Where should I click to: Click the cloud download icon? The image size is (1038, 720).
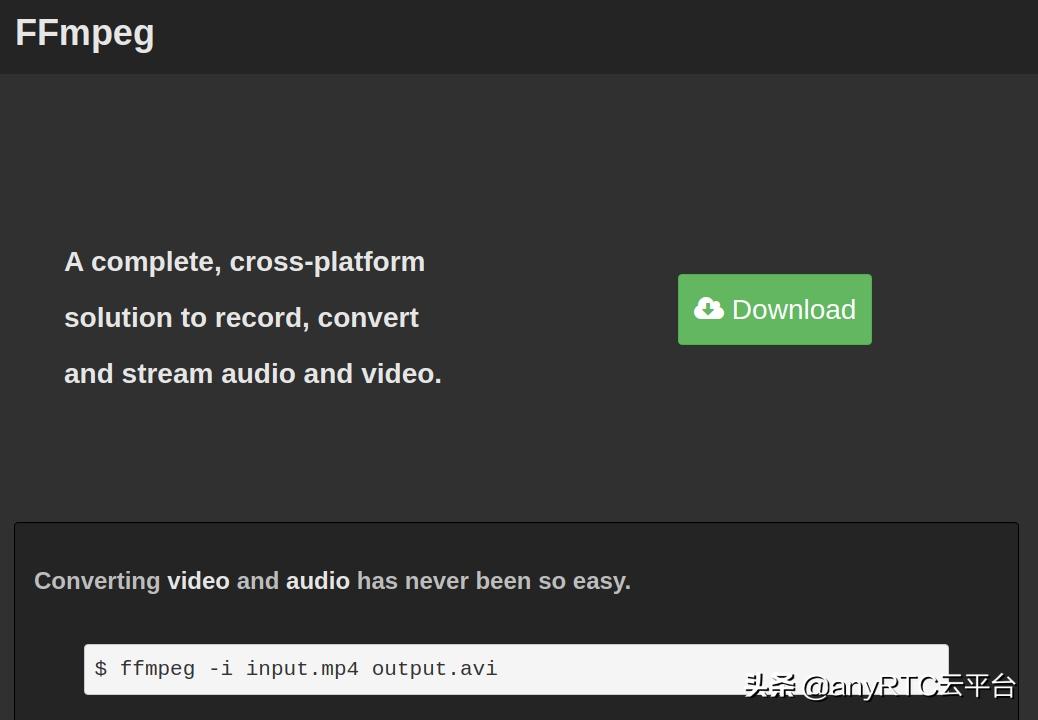709,308
